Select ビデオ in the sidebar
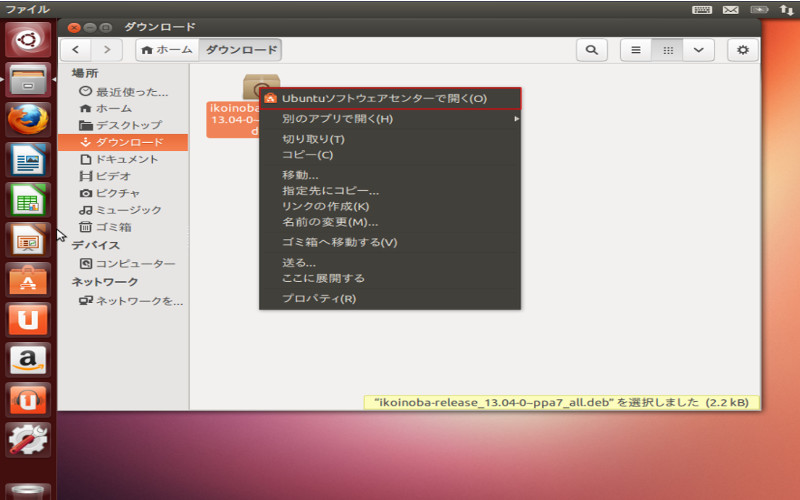This screenshot has width=800, height=500. tap(123, 176)
